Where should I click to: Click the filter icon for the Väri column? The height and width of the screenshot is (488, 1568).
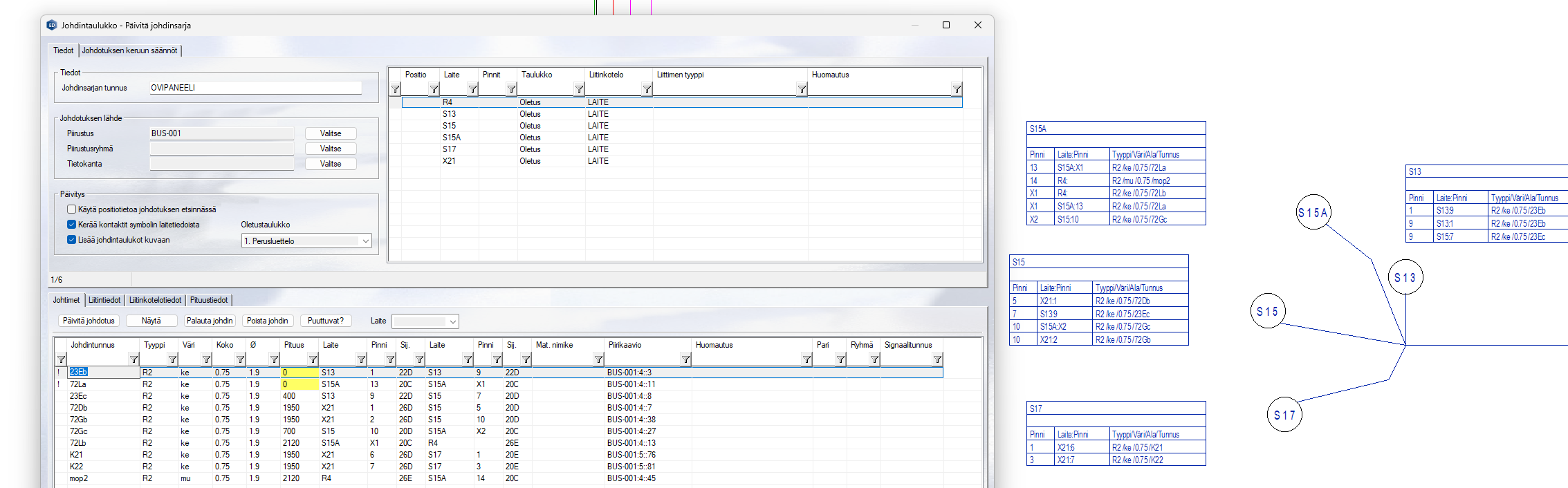coord(206,359)
